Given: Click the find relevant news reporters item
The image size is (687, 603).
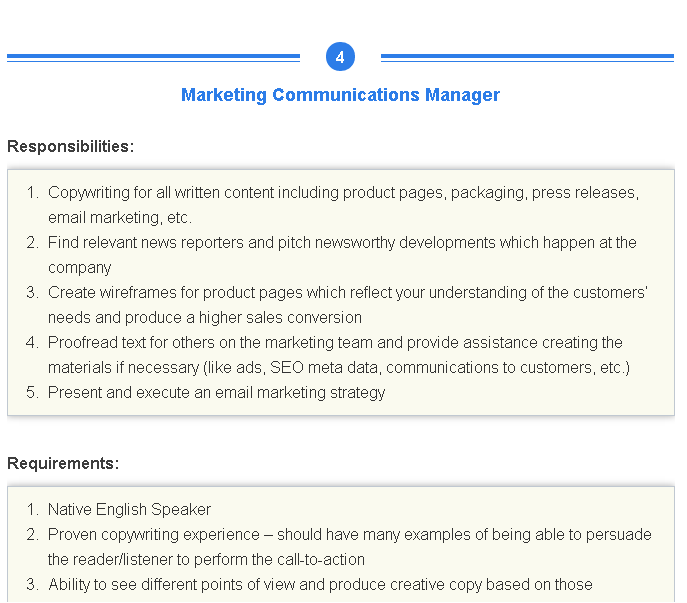Looking at the screenshot, I should click(x=342, y=242).
